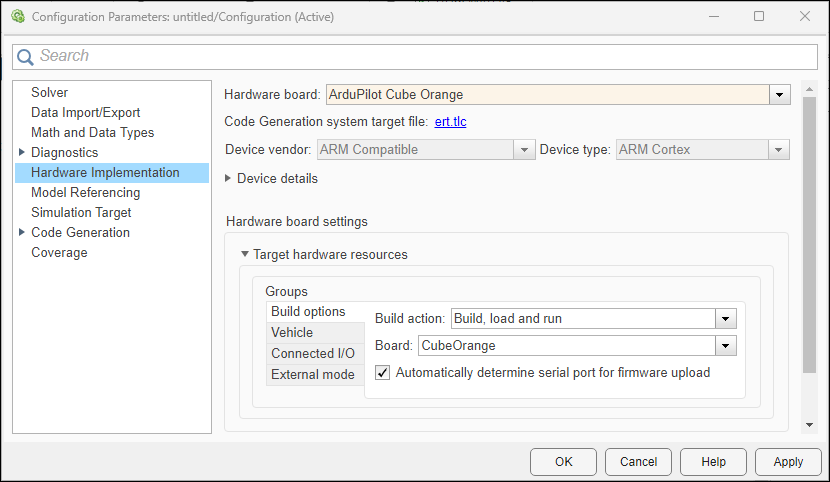
Task: Collapse Target hardware resources section
Action: [244, 255]
